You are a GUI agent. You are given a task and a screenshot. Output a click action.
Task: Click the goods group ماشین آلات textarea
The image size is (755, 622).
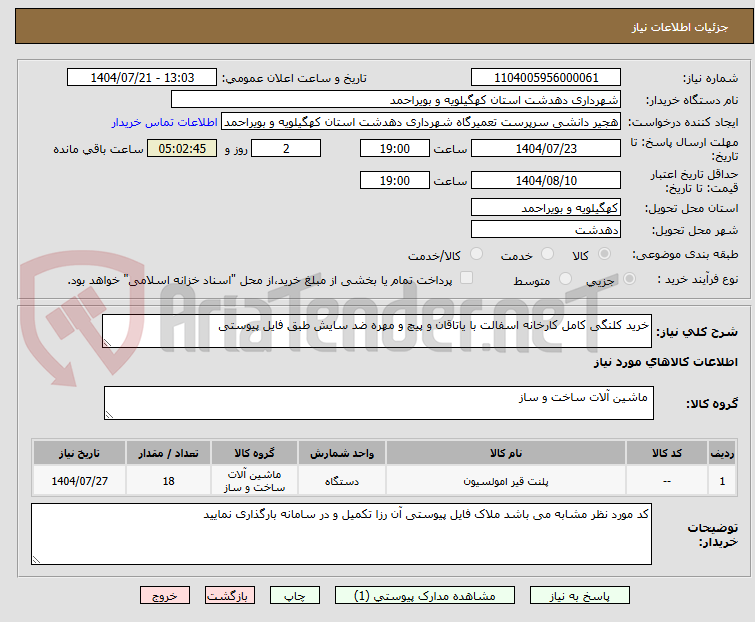pyautogui.click(x=379, y=403)
